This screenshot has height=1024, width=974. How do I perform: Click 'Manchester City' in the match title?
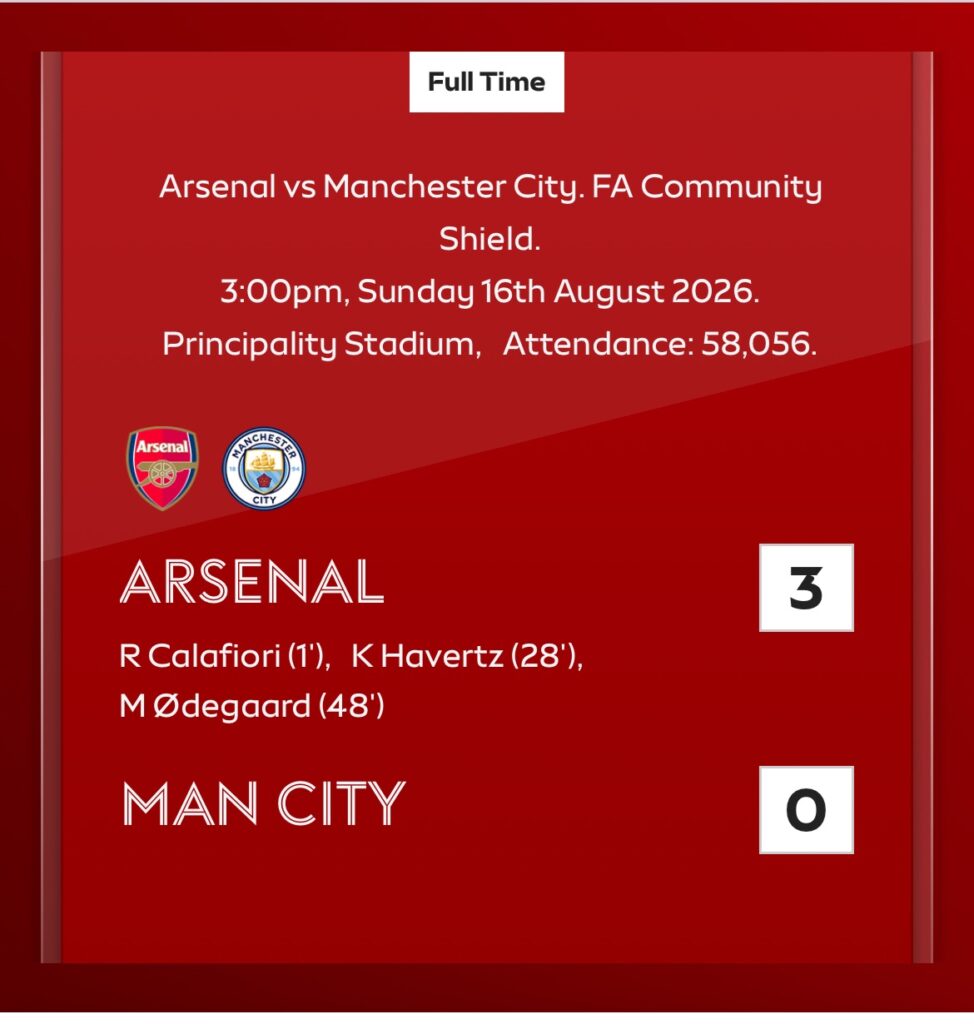pos(451,187)
